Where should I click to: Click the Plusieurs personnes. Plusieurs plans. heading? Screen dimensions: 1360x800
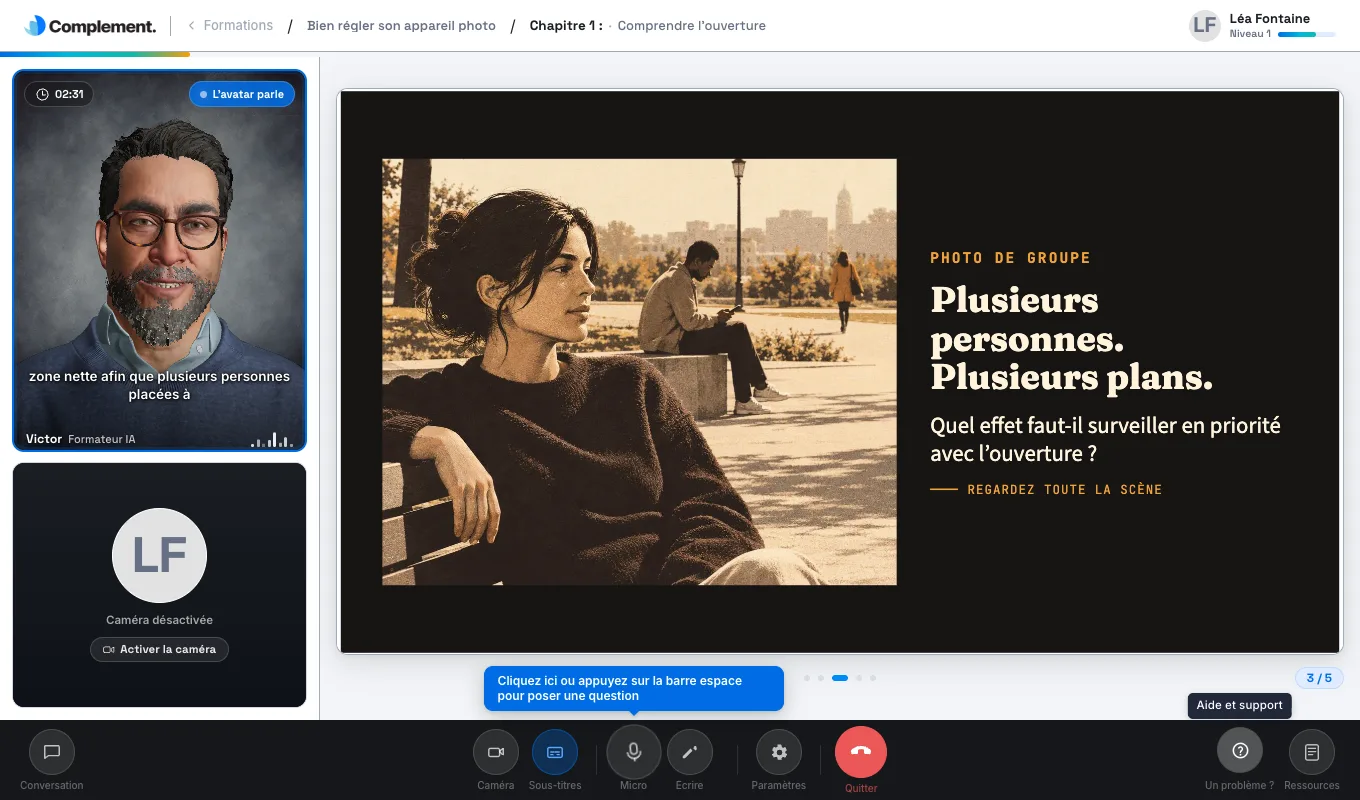(1071, 339)
